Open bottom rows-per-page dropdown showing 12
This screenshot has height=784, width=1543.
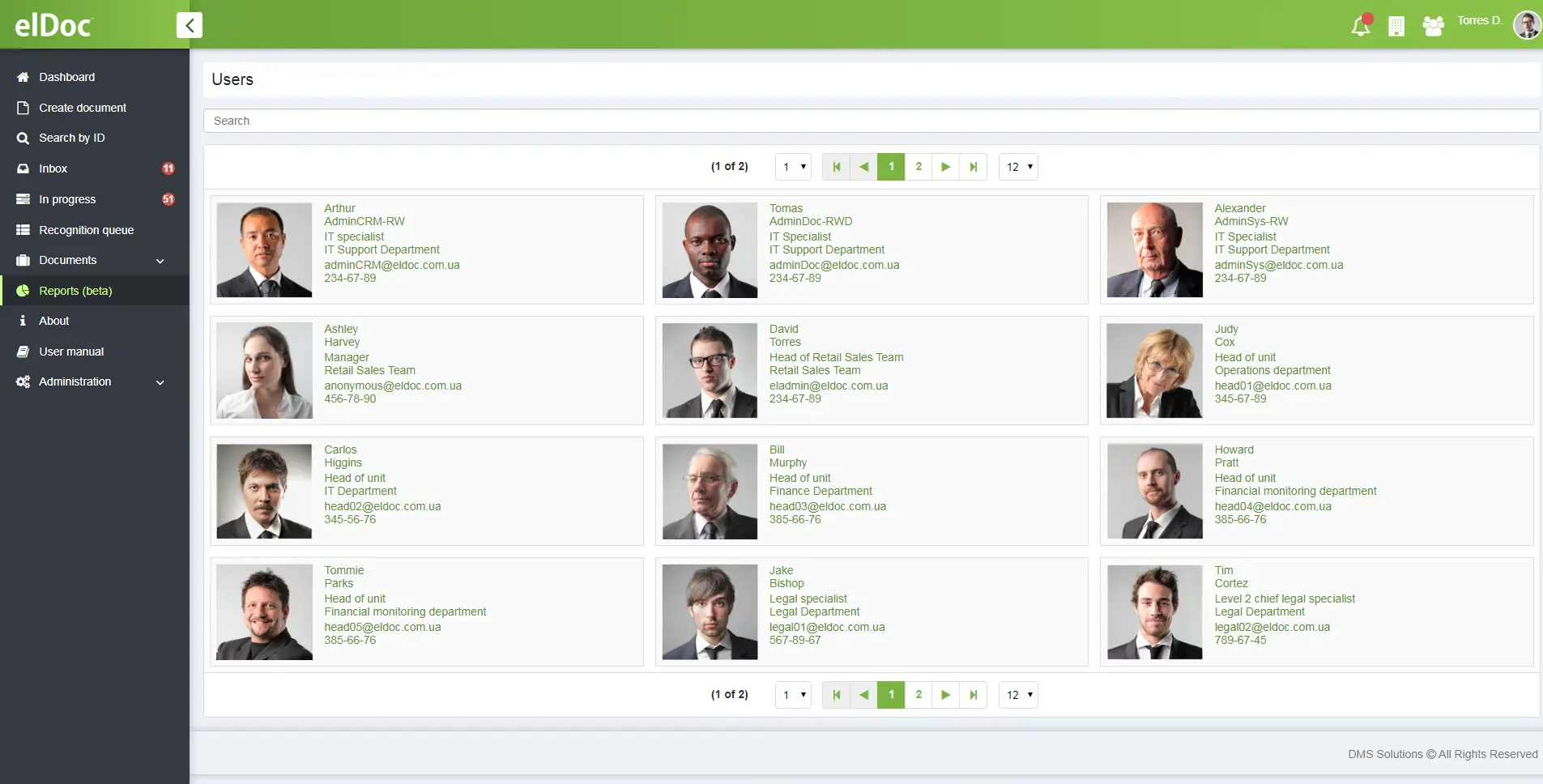pyautogui.click(x=1018, y=695)
